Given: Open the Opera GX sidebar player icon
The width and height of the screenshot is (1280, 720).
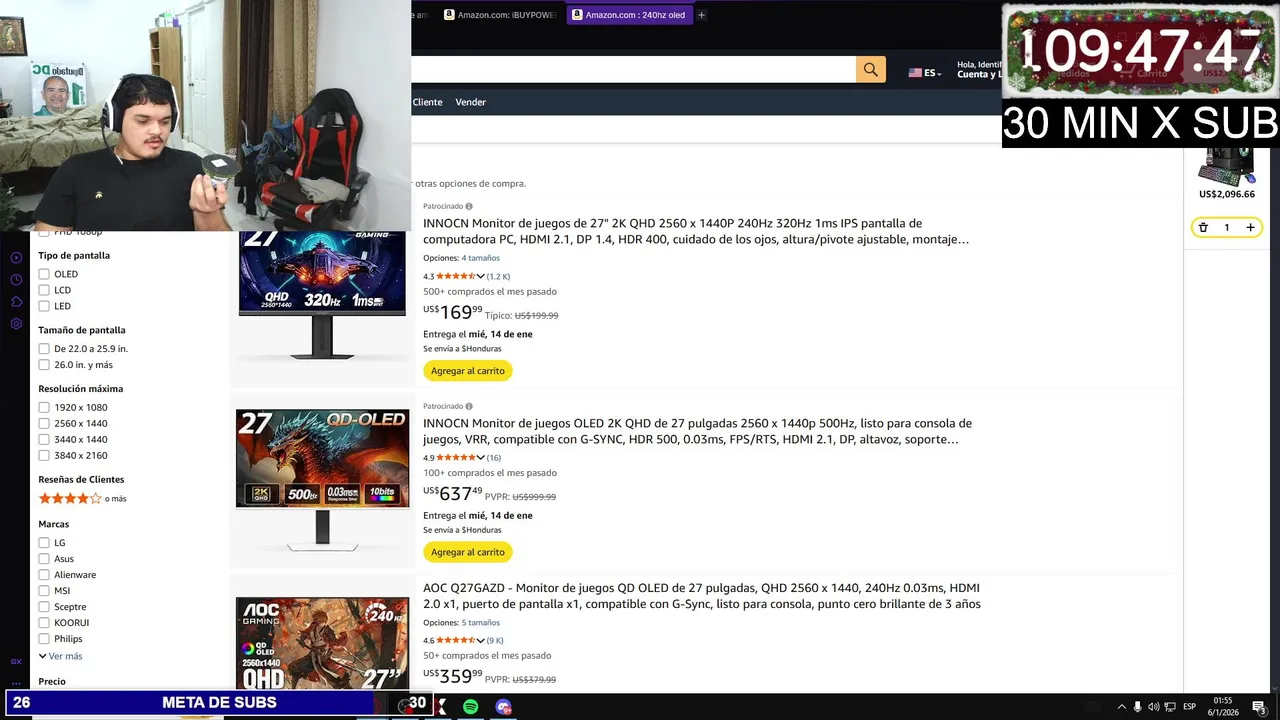Looking at the screenshot, I should tap(16, 258).
